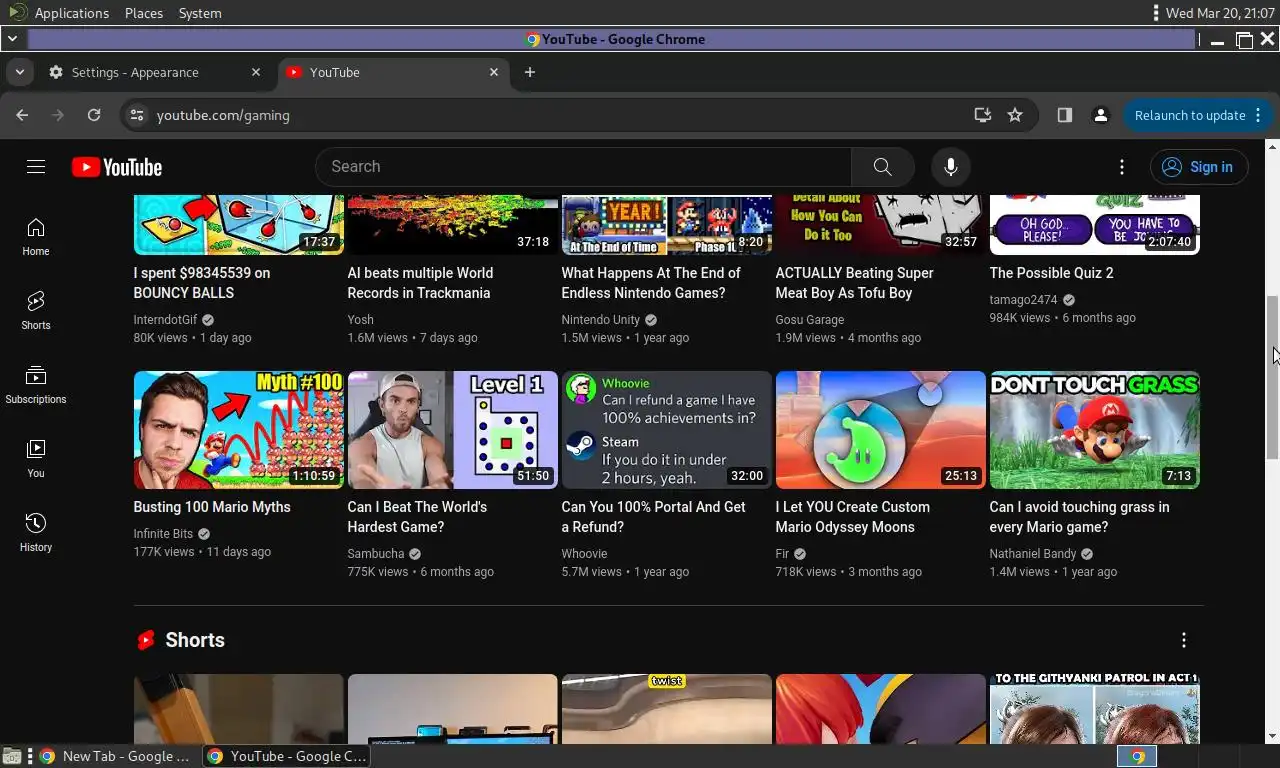The width and height of the screenshot is (1280, 768).
Task: Open the Chrome window menu arrow
Action: click(12, 39)
